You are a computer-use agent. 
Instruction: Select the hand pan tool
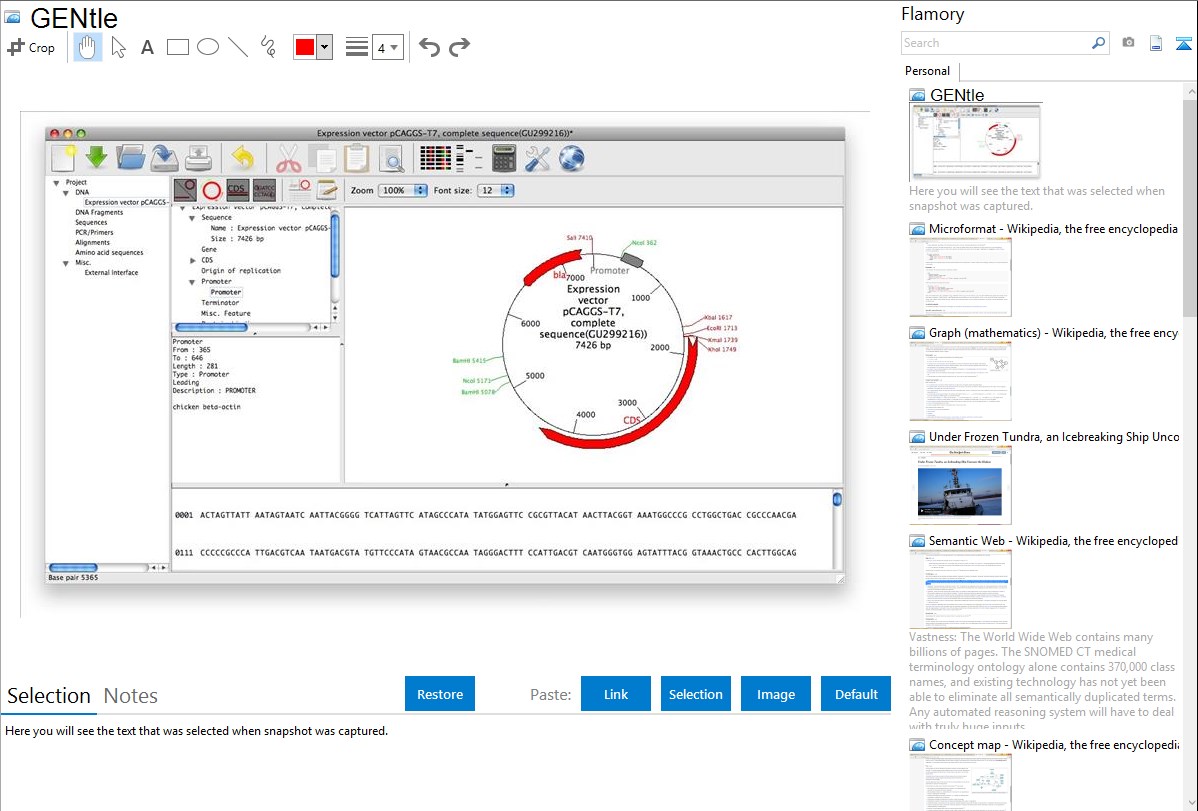click(x=87, y=47)
